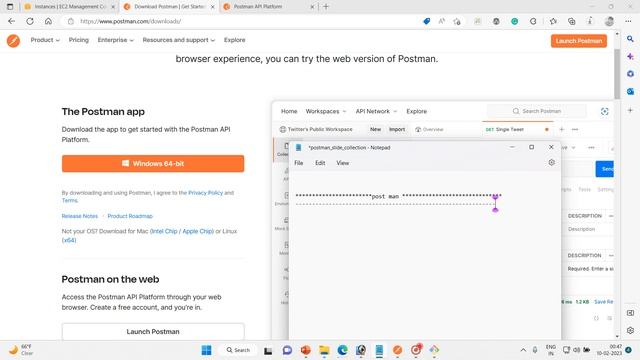This screenshot has height=360, width=640.
Task: Click the blue shopping tag icon in address bar
Action: click(427, 21)
